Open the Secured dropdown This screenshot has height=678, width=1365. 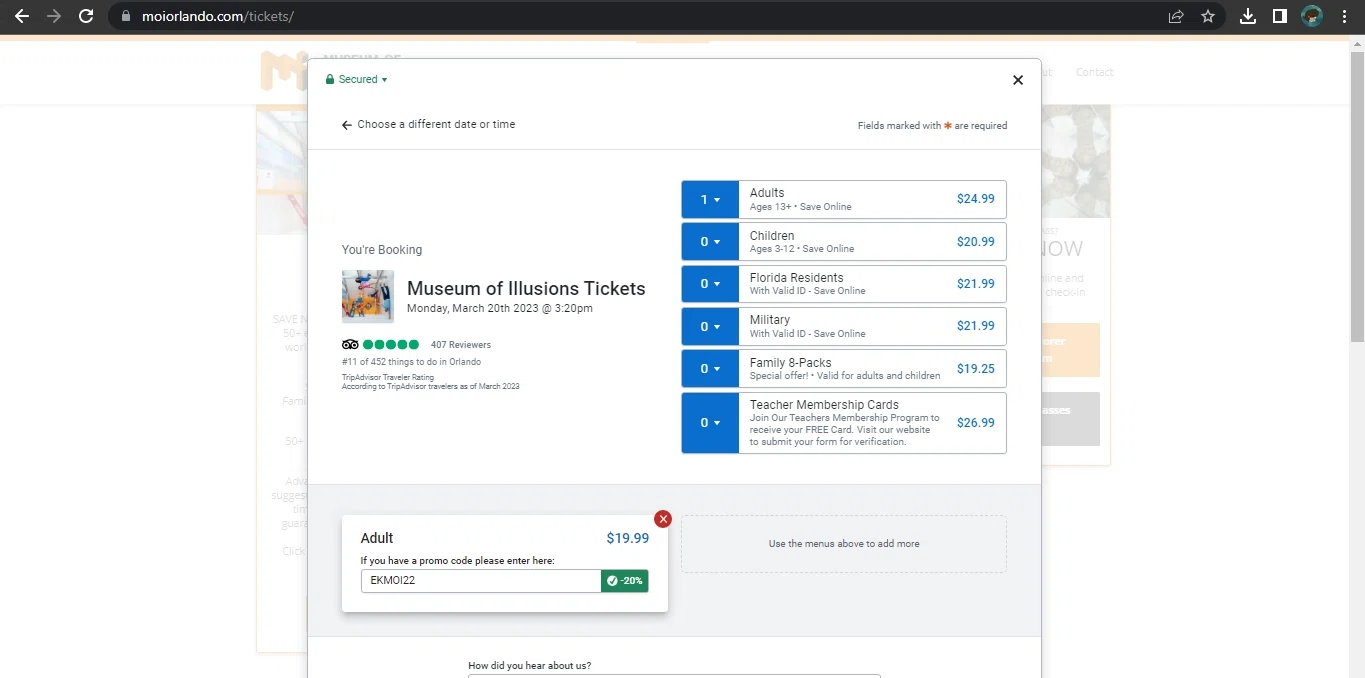pos(357,79)
